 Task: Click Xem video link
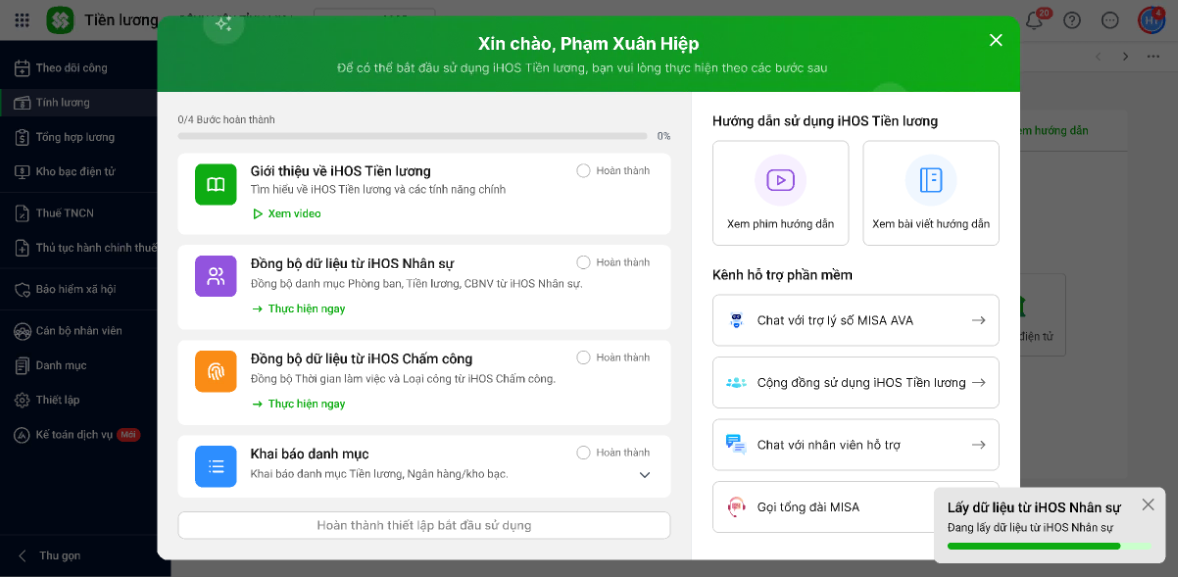[286, 214]
